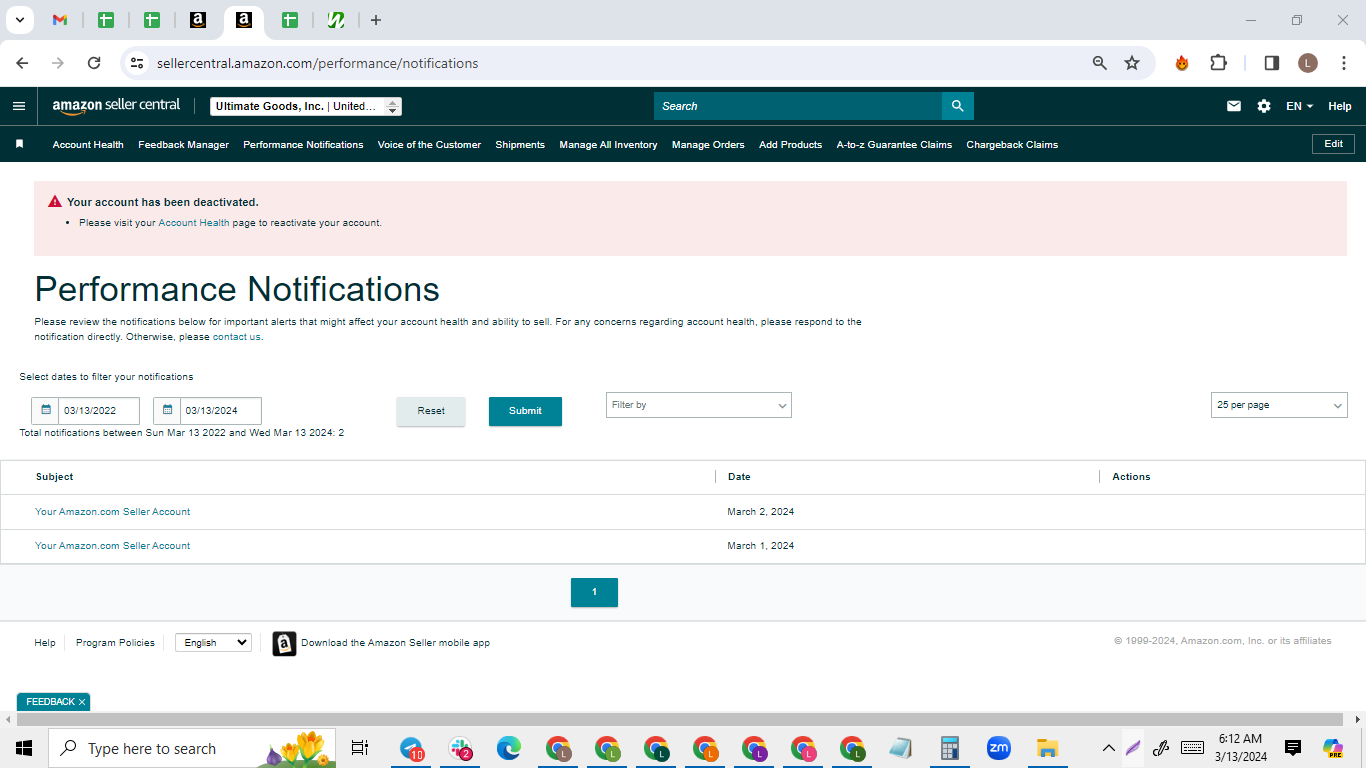The width and height of the screenshot is (1366, 768).
Task: Open the messages envelope icon
Action: 1234,106
